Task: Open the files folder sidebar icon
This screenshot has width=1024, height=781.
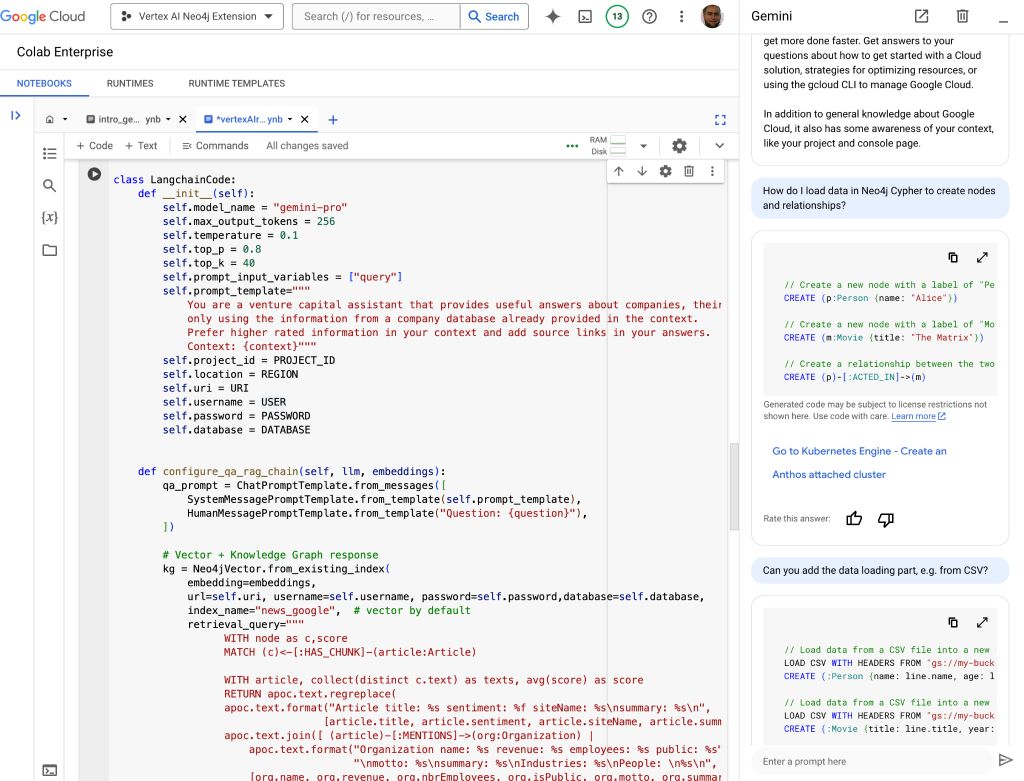Action: 50,250
